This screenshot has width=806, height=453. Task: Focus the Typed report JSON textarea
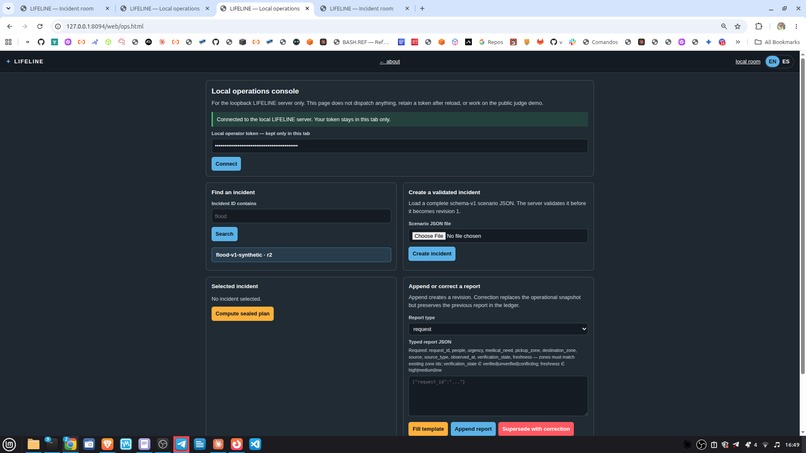coord(498,396)
